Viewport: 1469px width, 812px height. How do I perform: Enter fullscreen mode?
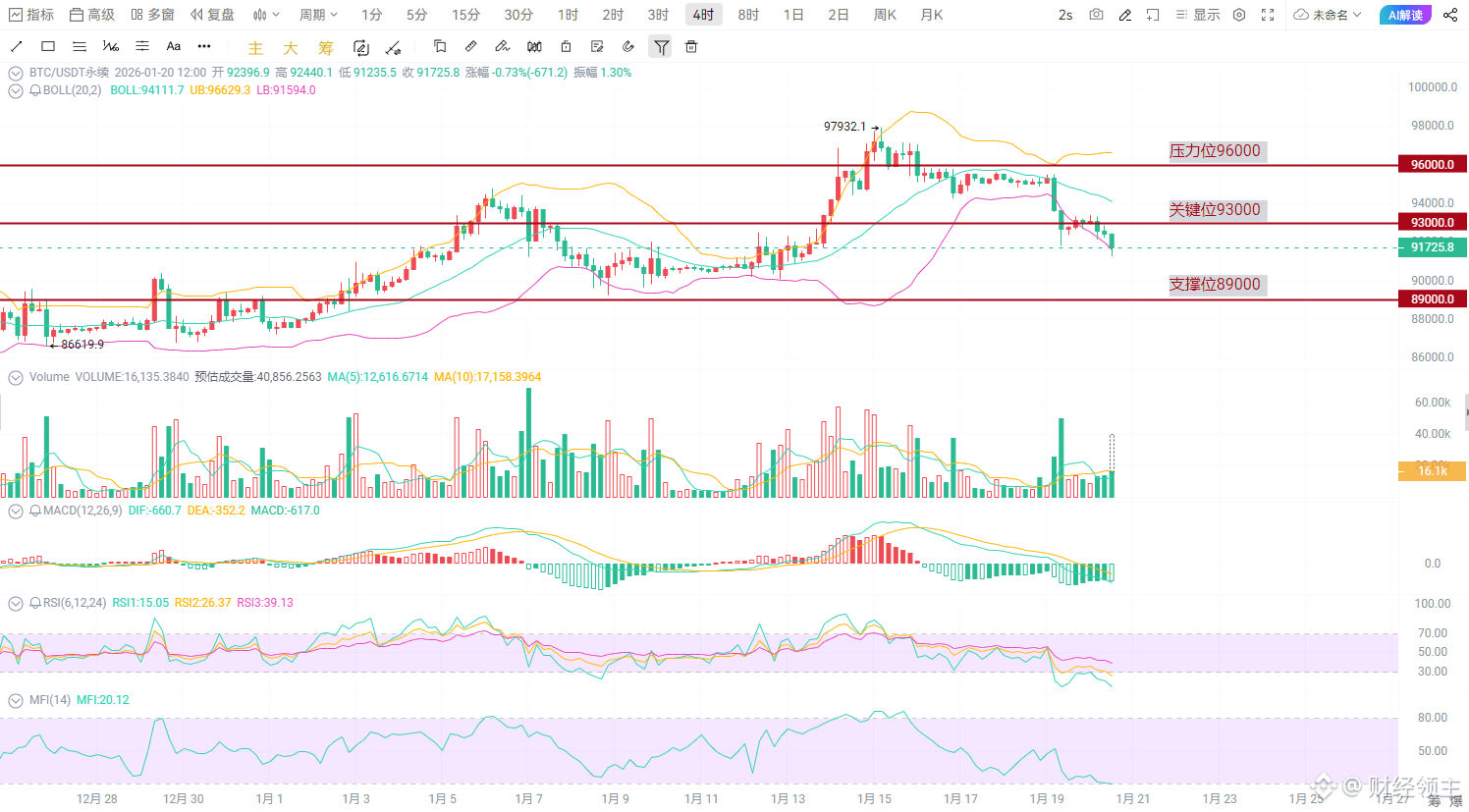(x=1268, y=15)
